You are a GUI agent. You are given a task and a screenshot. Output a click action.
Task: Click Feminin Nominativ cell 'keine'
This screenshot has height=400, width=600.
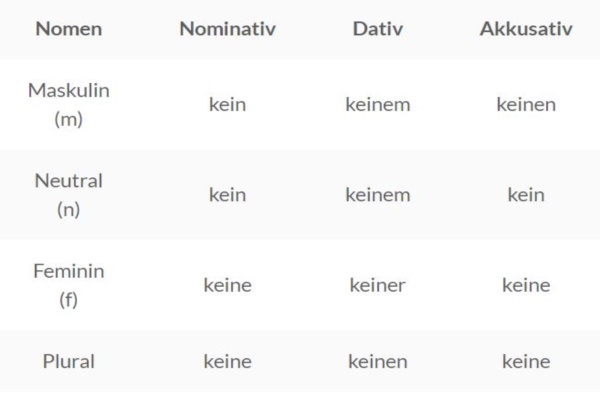[227, 285]
